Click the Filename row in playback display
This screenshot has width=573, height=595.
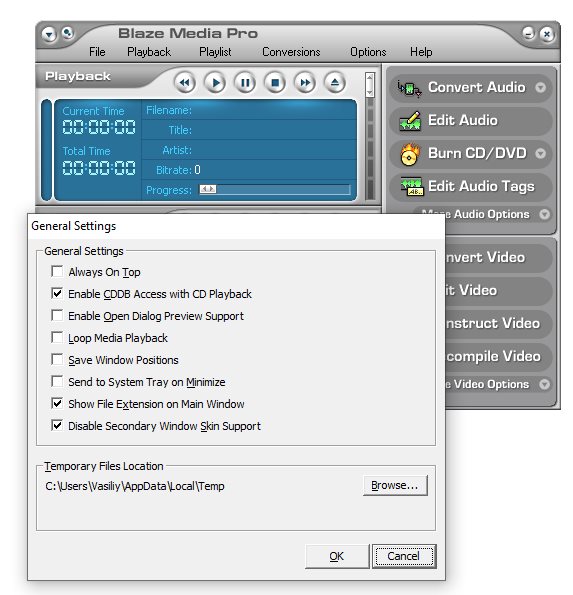(249, 110)
